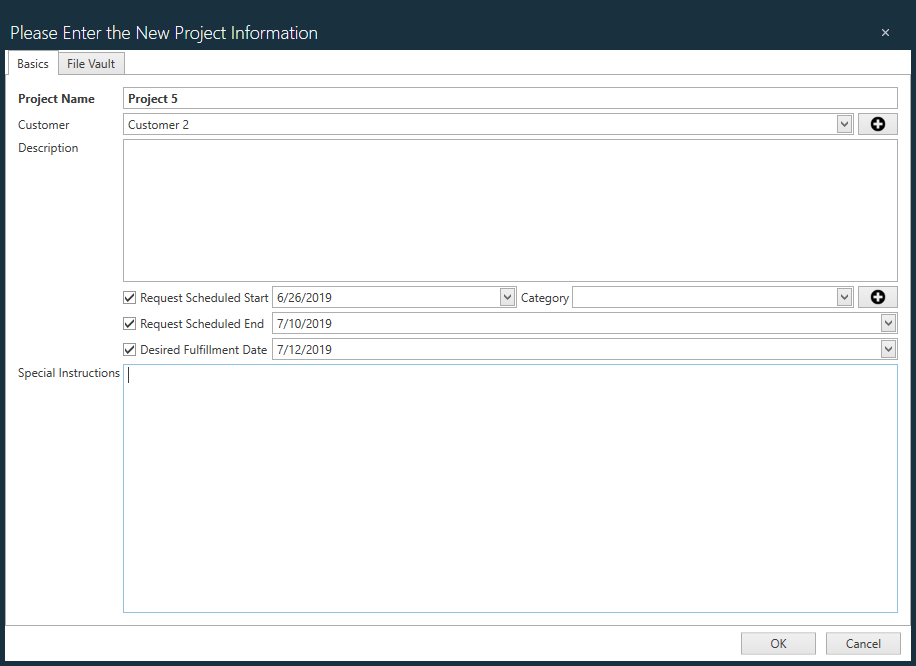
Task: Toggle the Desired Fulfillment Date checkbox
Action: pyautogui.click(x=129, y=349)
